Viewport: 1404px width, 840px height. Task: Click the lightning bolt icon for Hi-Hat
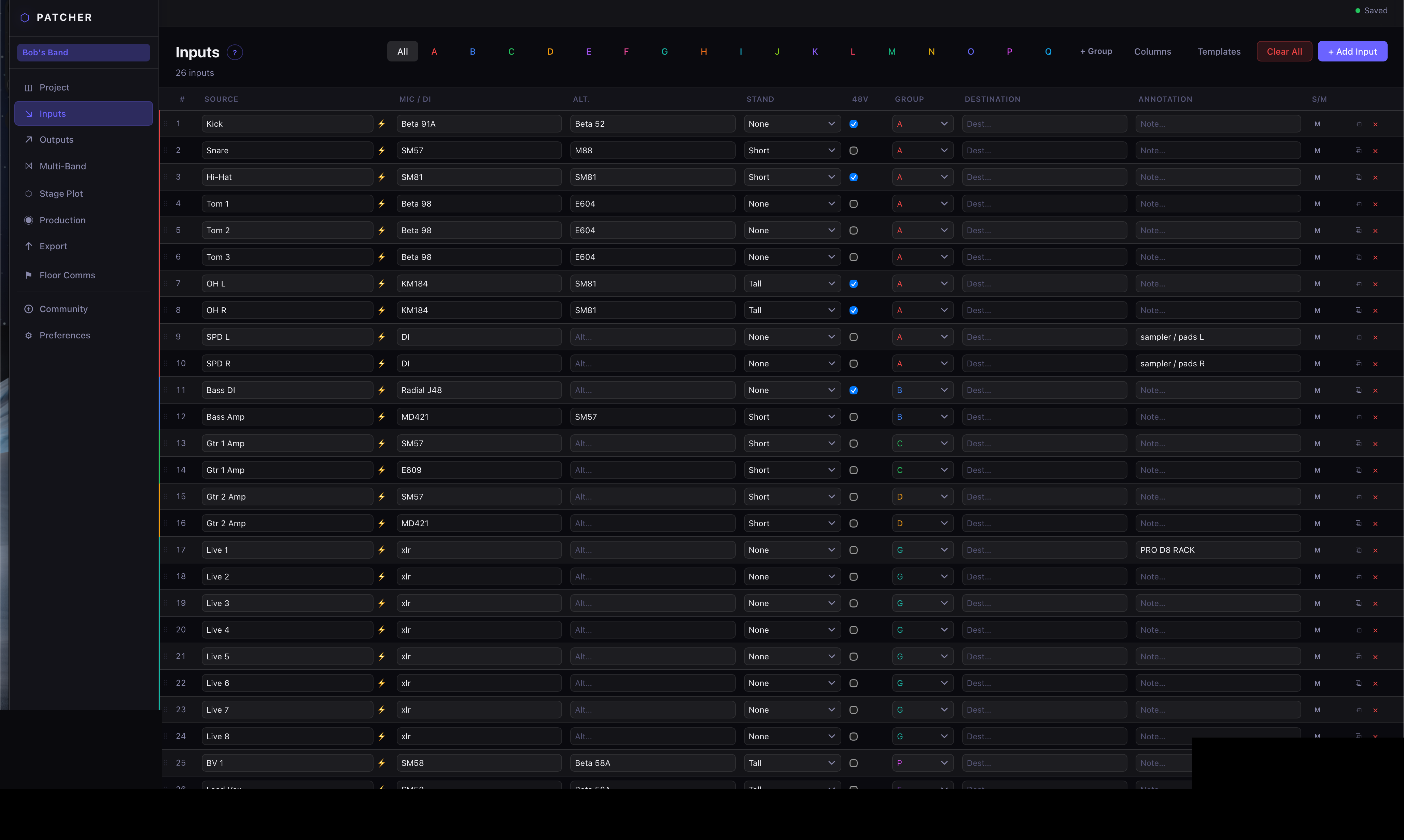click(x=382, y=177)
